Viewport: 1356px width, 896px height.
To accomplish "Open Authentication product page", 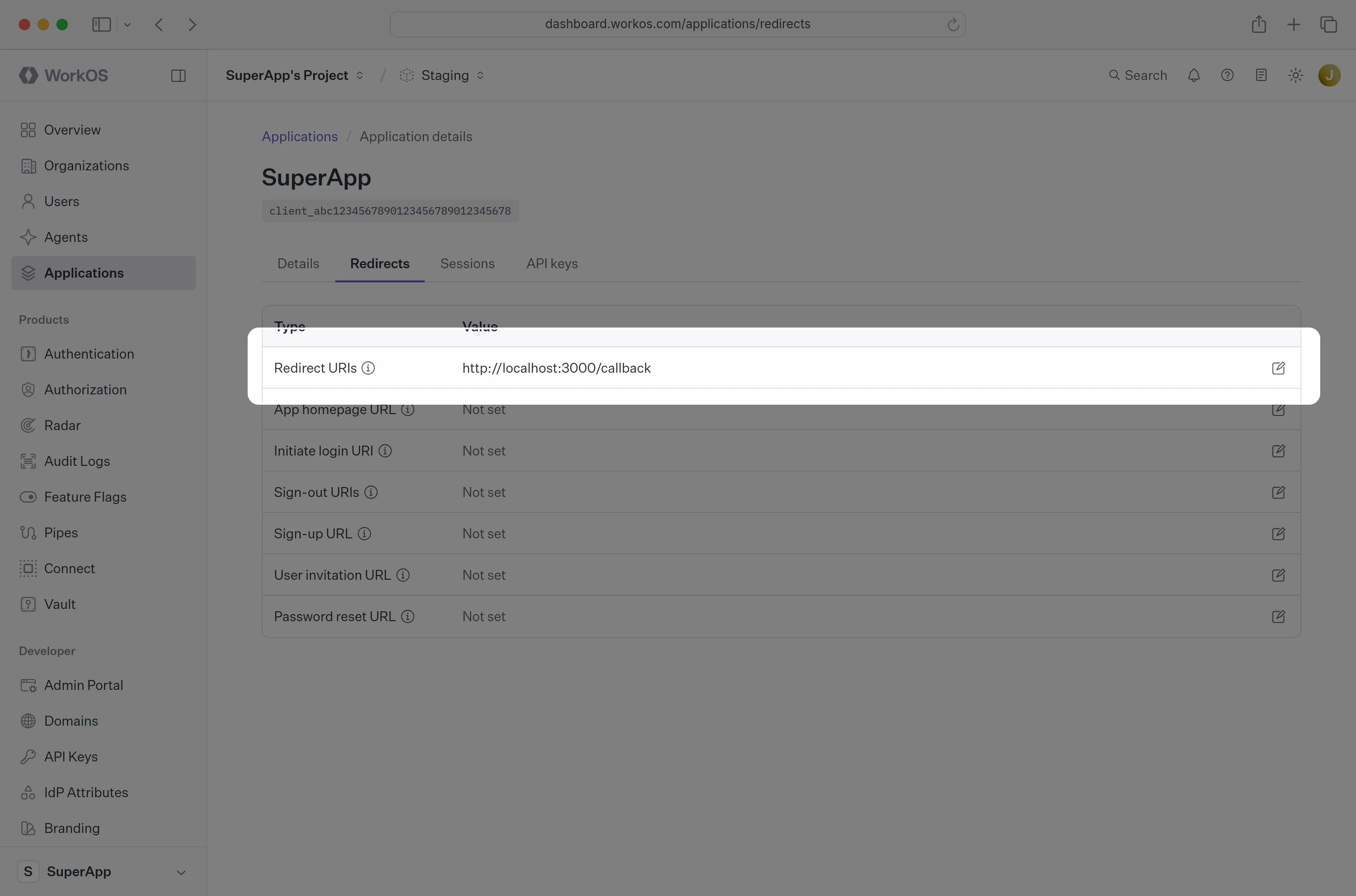I will pyautogui.click(x=103, y=354).
